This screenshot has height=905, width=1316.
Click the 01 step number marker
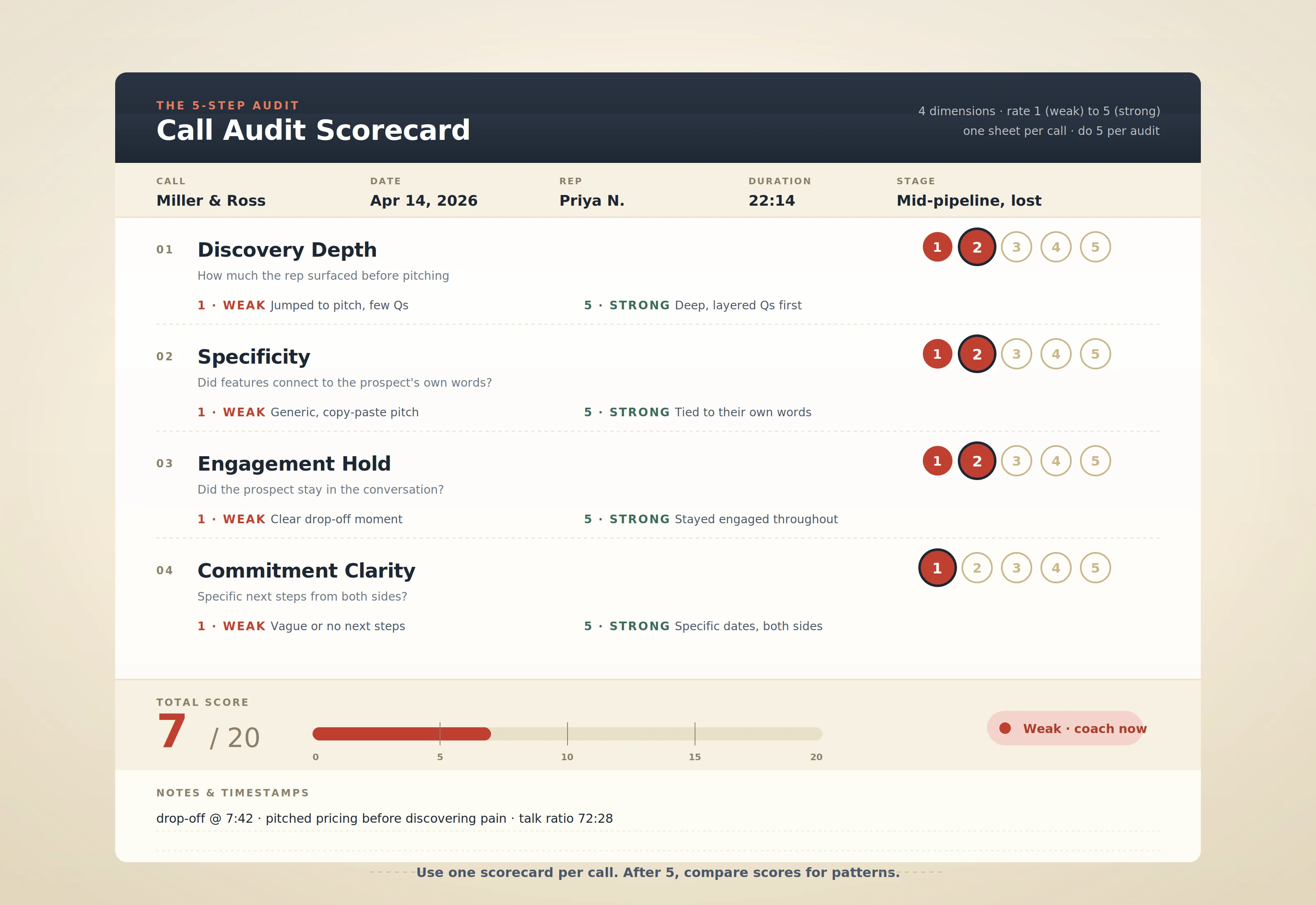164,248
